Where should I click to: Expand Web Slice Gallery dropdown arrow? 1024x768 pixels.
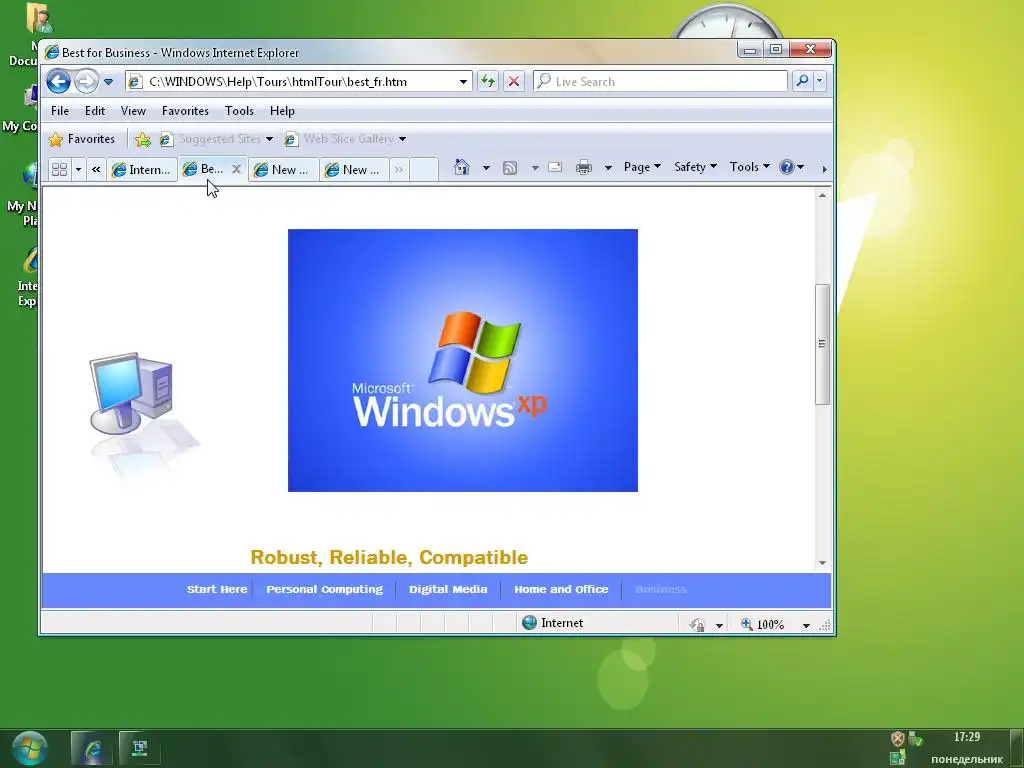(402, 139)
